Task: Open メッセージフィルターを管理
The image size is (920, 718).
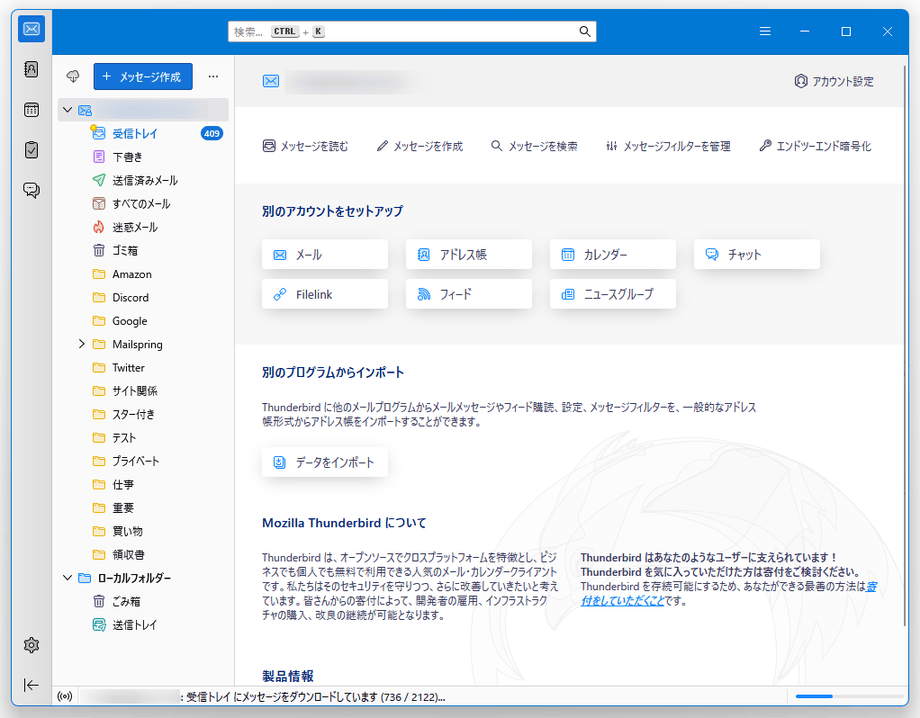Action: click(x=668, y=146)
